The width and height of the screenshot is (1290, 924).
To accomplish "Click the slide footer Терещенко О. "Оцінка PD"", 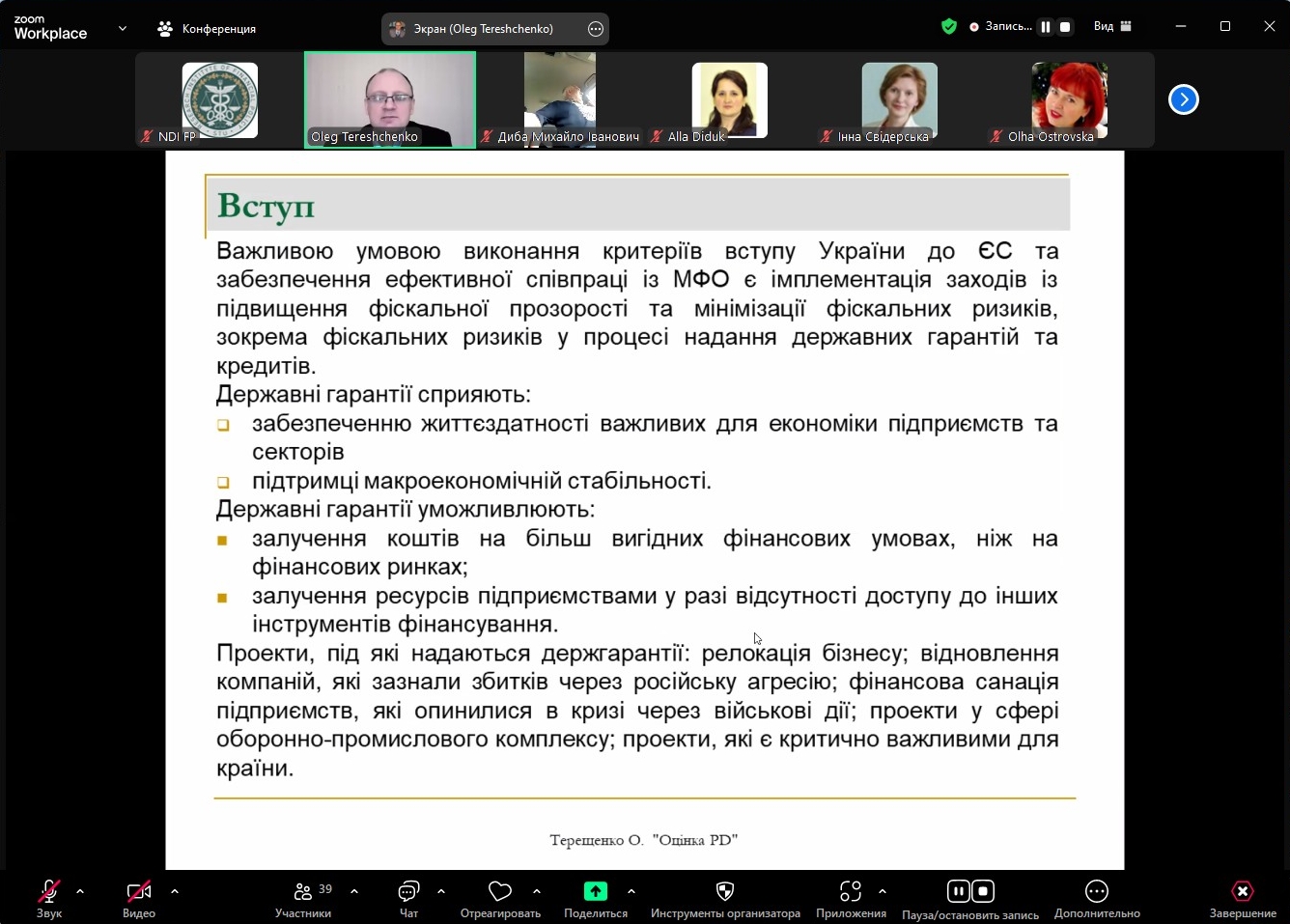I will [x=644, y=840].
